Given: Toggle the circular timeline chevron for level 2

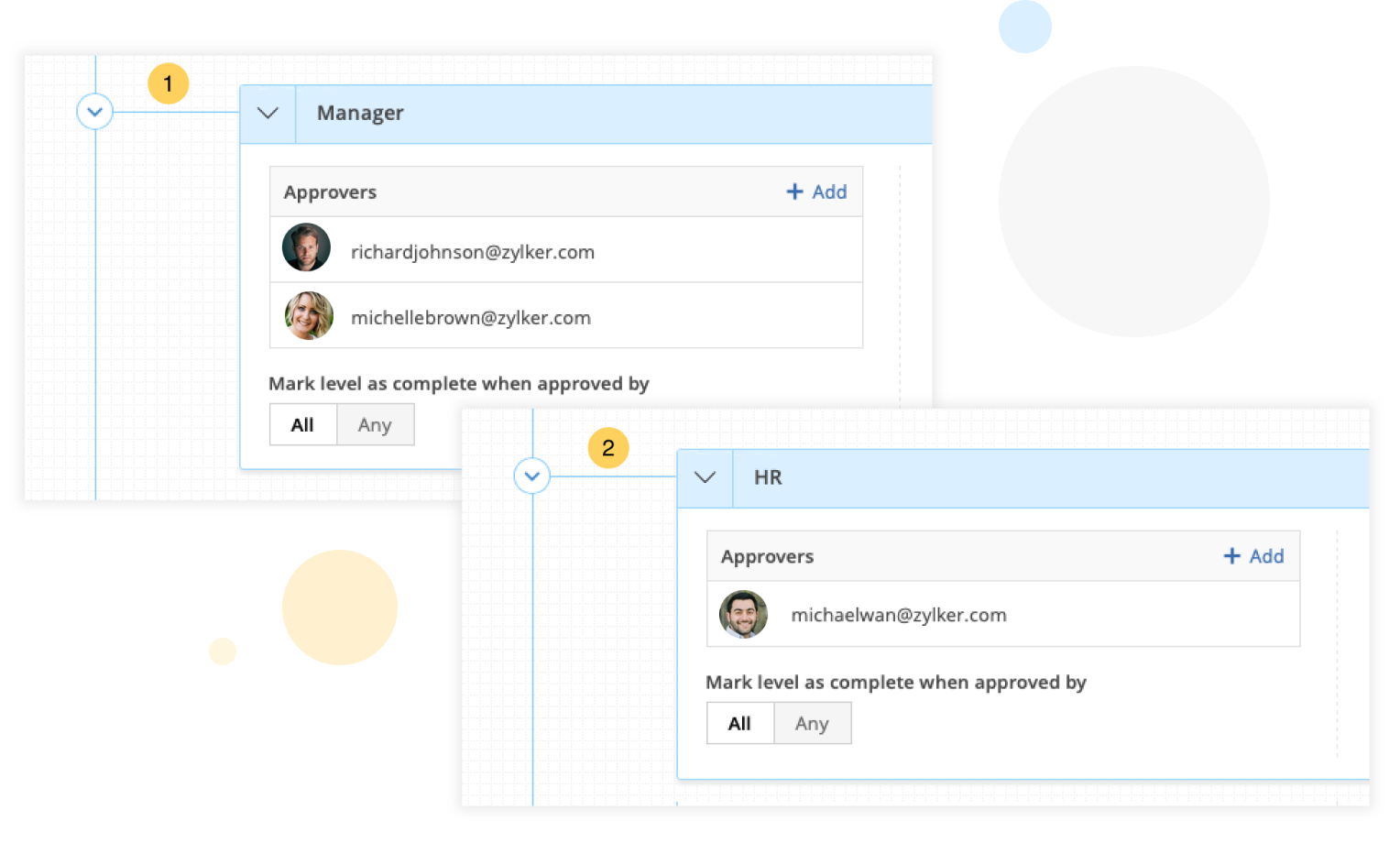Looking at the screenshot, I should coord(532,476).
